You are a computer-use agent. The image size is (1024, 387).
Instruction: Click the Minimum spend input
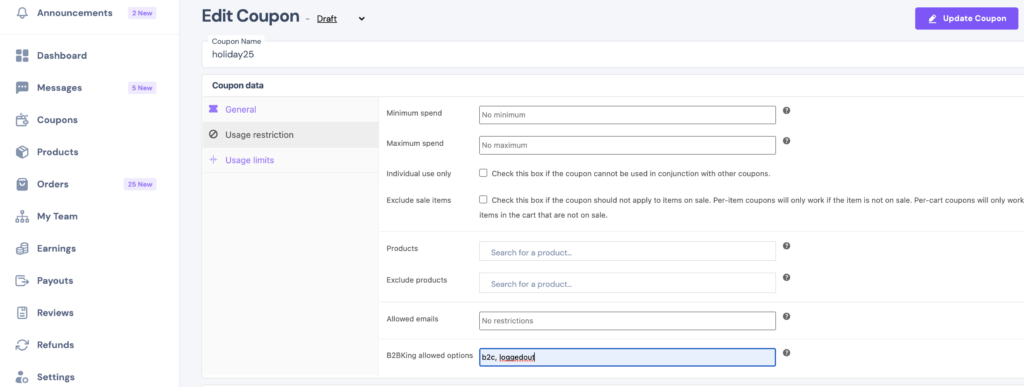[x=627, y=115]
